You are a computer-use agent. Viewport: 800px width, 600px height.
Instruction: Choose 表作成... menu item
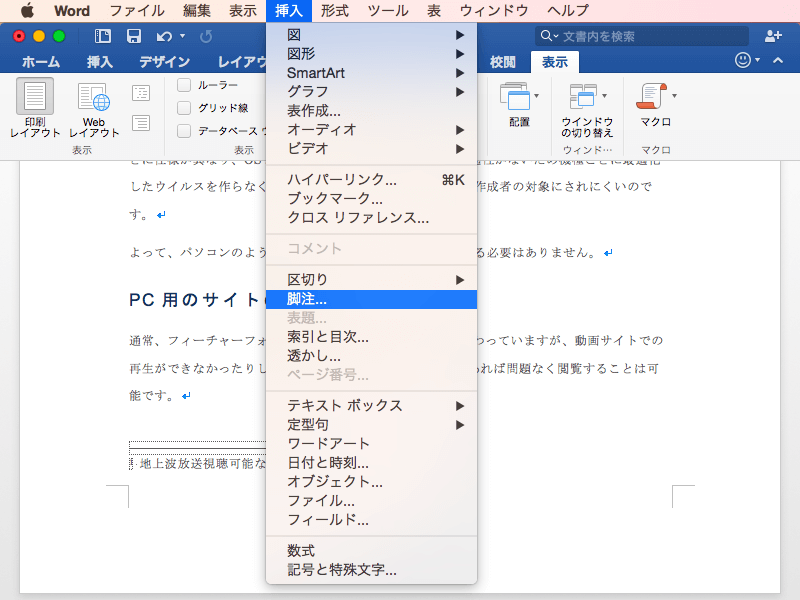[x=371, y=111]
